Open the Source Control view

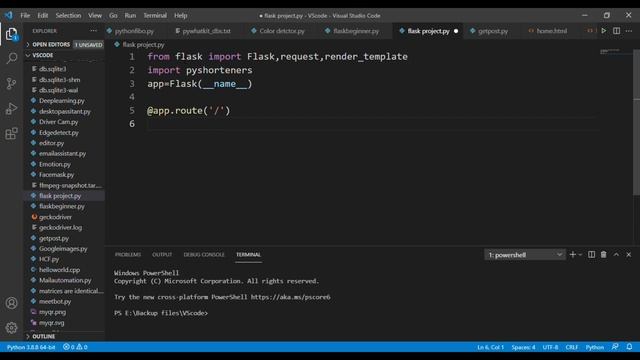pos(11,84)
